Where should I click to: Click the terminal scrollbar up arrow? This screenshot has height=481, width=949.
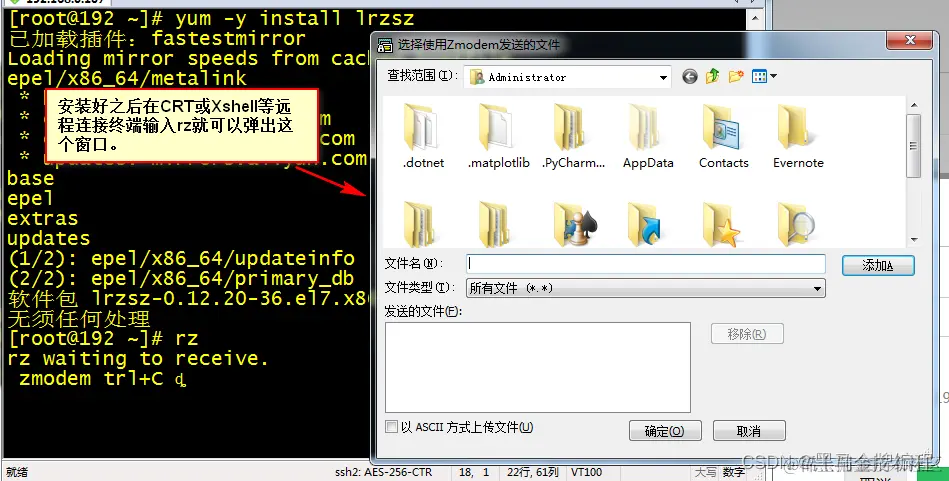point(755,18)
